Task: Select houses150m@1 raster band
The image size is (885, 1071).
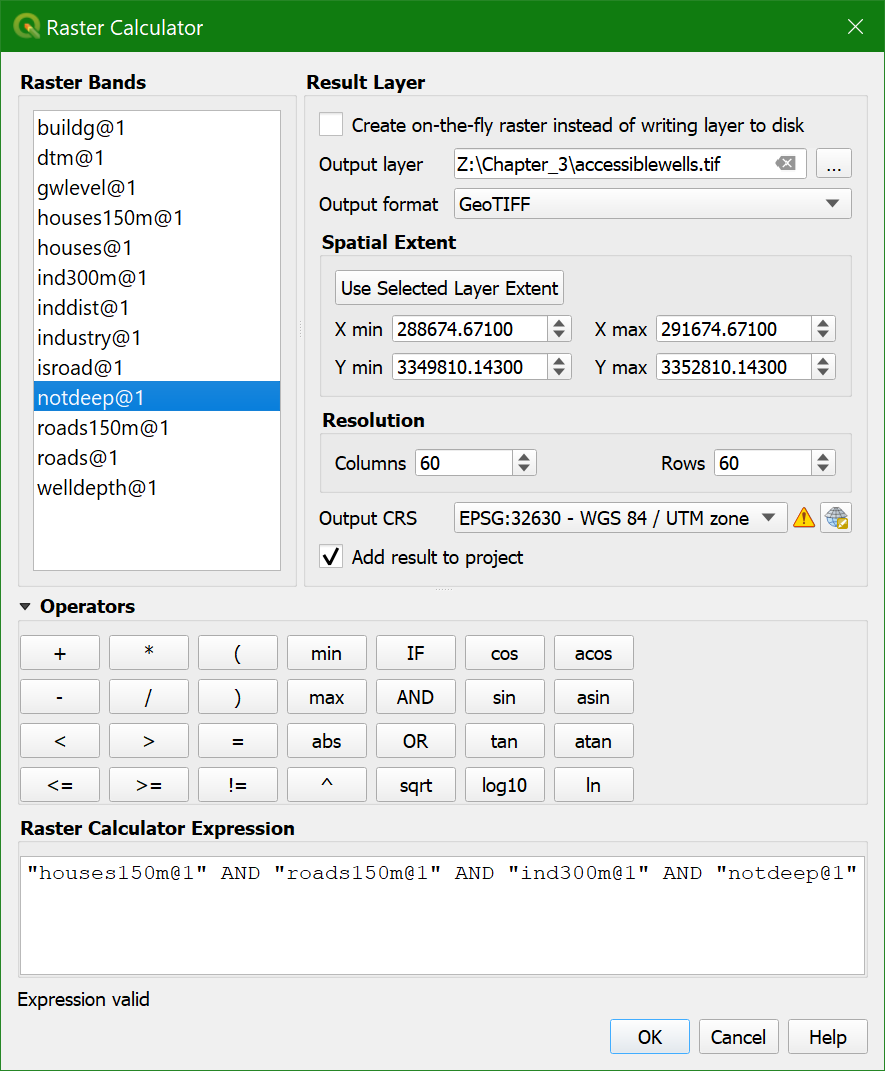Action: [x=157, y=218]
